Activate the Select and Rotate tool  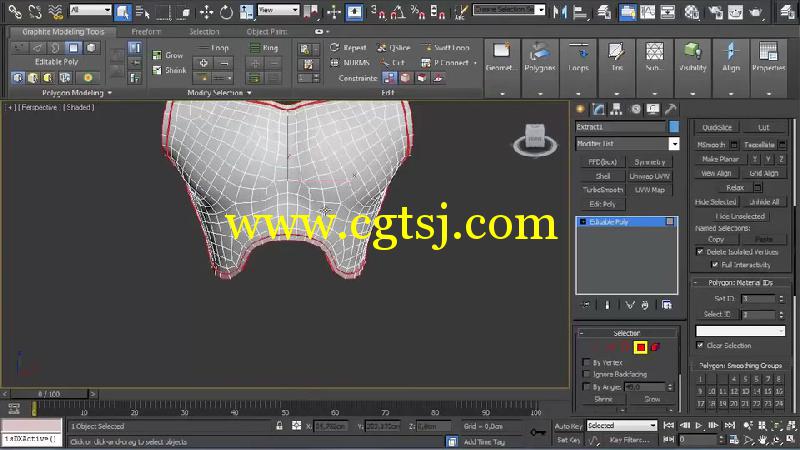(226, 11)
